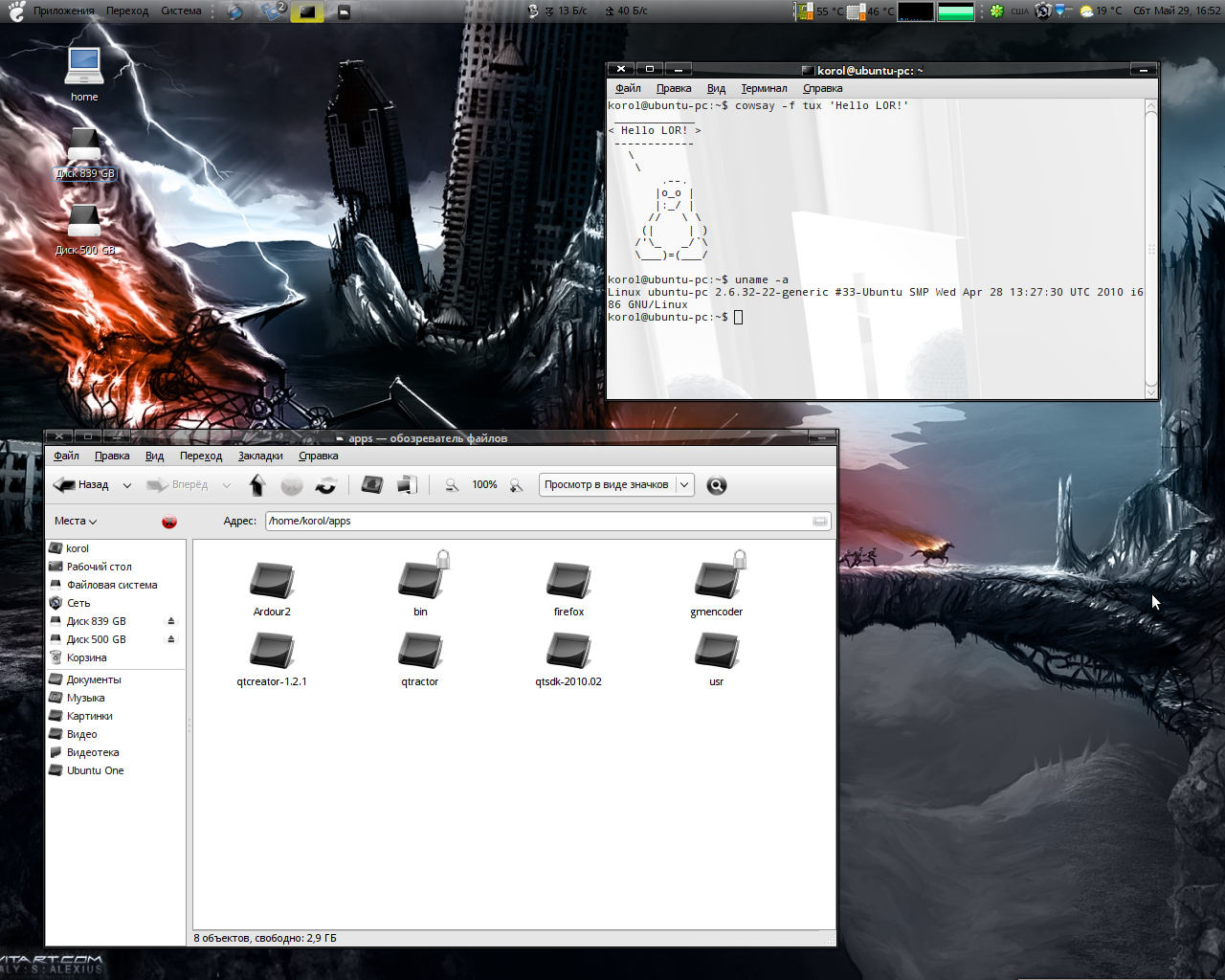Open the Система menu on top panel

click(181, 11)
